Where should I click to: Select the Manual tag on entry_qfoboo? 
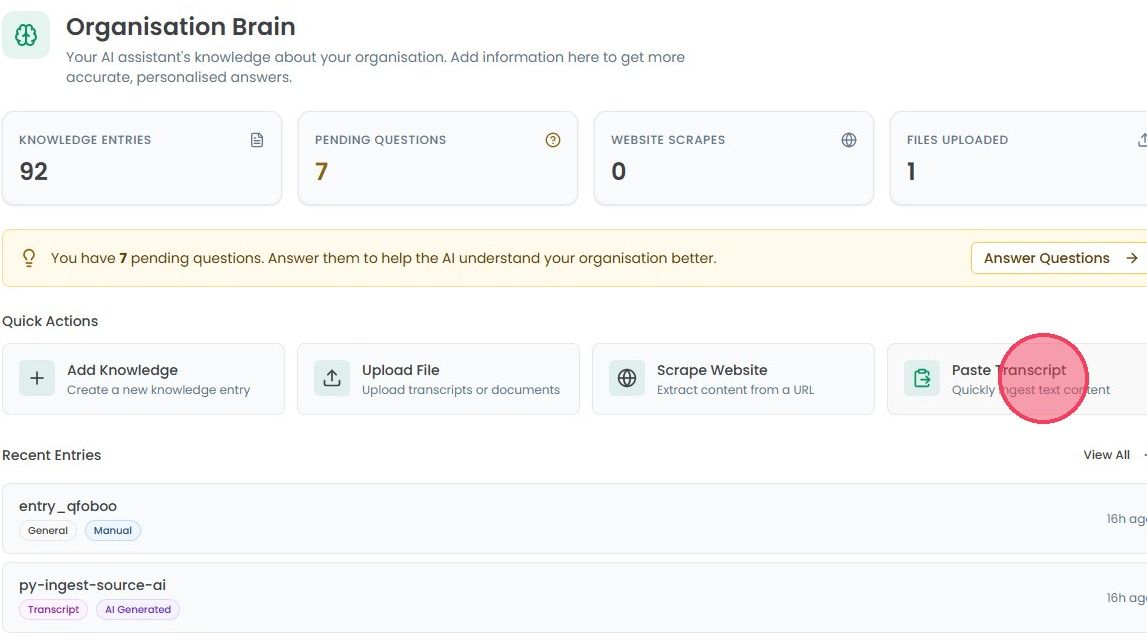(x=113, y=531)
